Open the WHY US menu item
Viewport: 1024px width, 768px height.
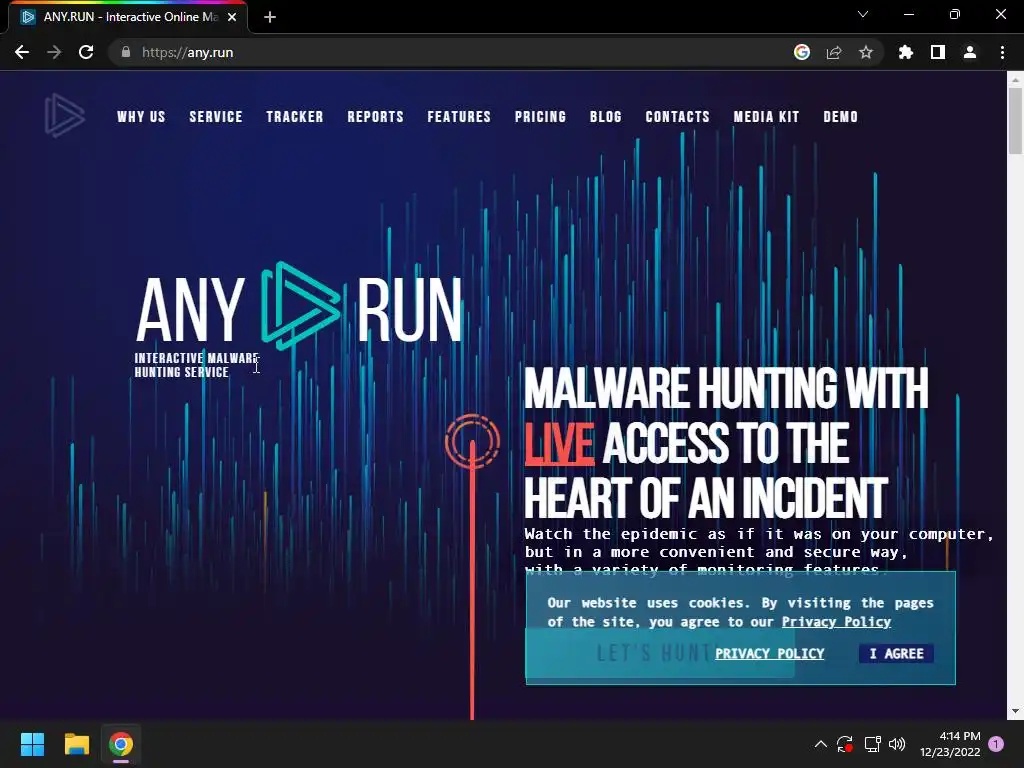point(141,117)
